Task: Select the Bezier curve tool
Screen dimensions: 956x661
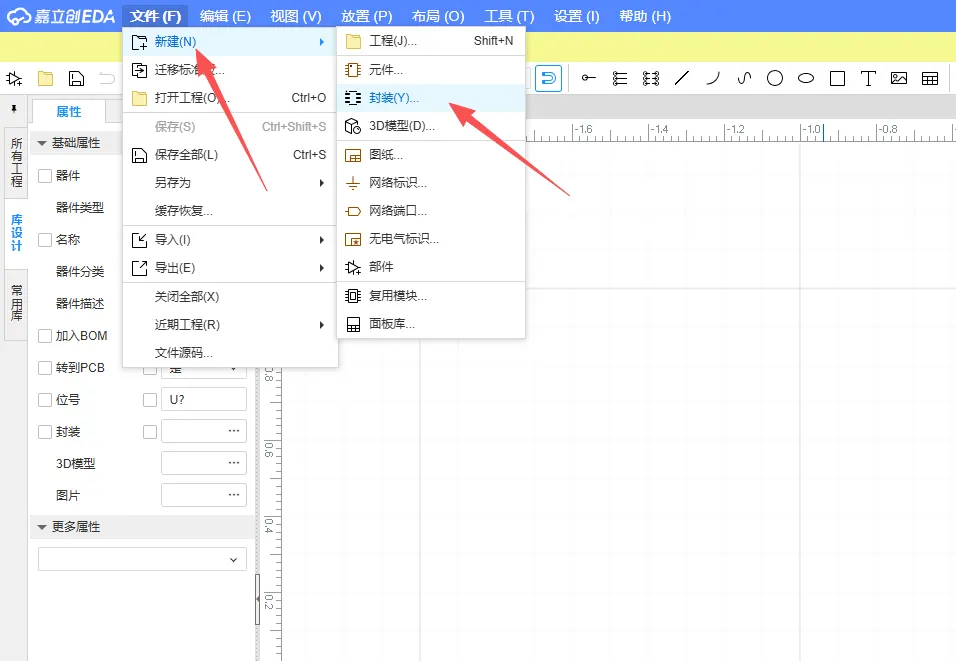Action: click(x=744, y=78)
